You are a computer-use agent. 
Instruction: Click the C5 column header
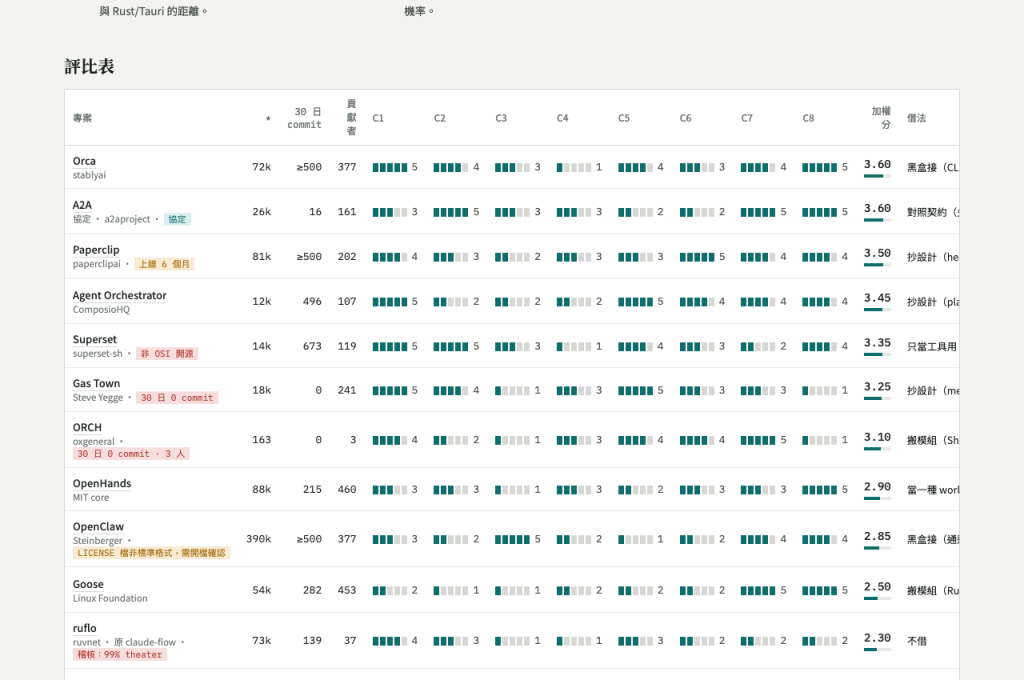click(624, 118)
